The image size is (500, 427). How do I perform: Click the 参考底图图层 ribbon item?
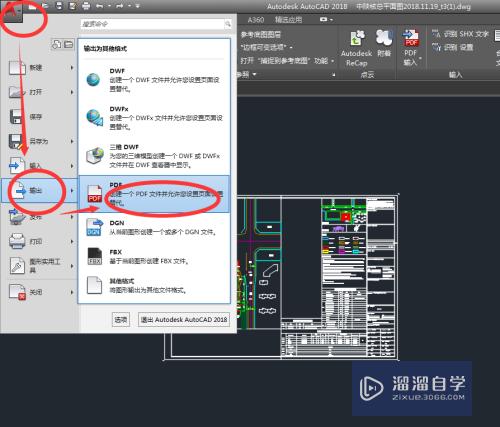click(261, 34)
